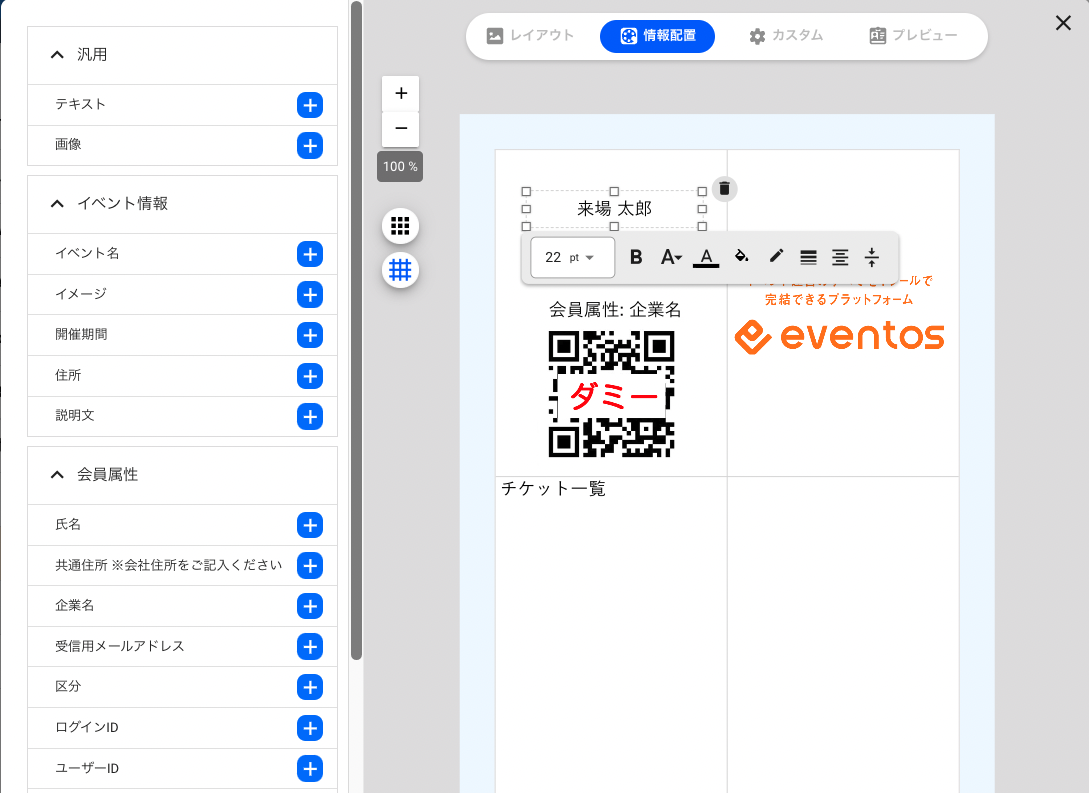Select the dummy QR code element
The width and height of the screenshot is (1089, 793).
click(611, 394)
